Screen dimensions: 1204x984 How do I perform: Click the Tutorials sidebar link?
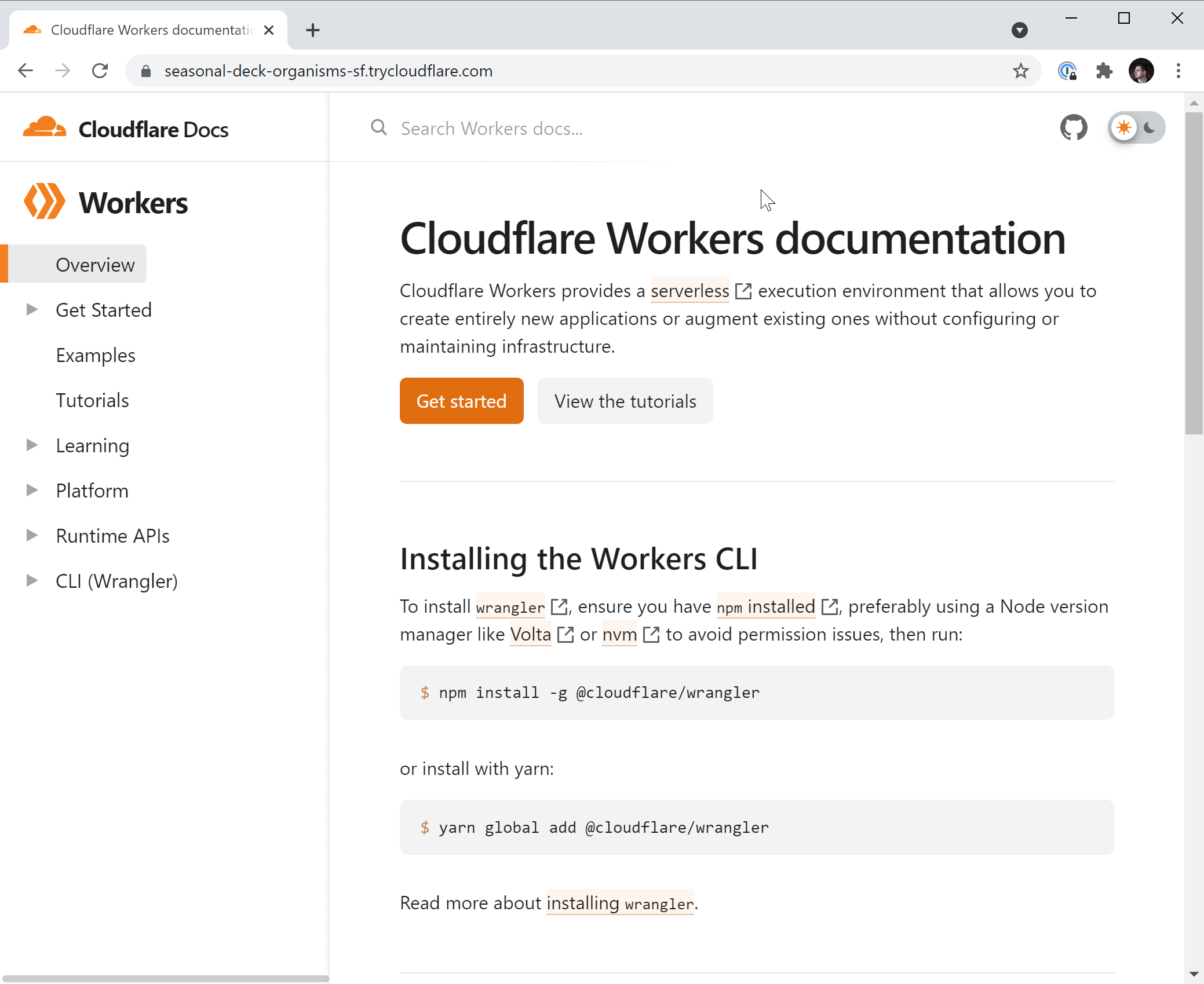click(93, 400)
